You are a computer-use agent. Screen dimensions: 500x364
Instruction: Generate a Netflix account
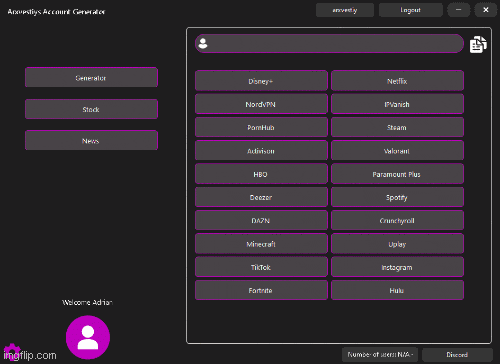[397, 81]
